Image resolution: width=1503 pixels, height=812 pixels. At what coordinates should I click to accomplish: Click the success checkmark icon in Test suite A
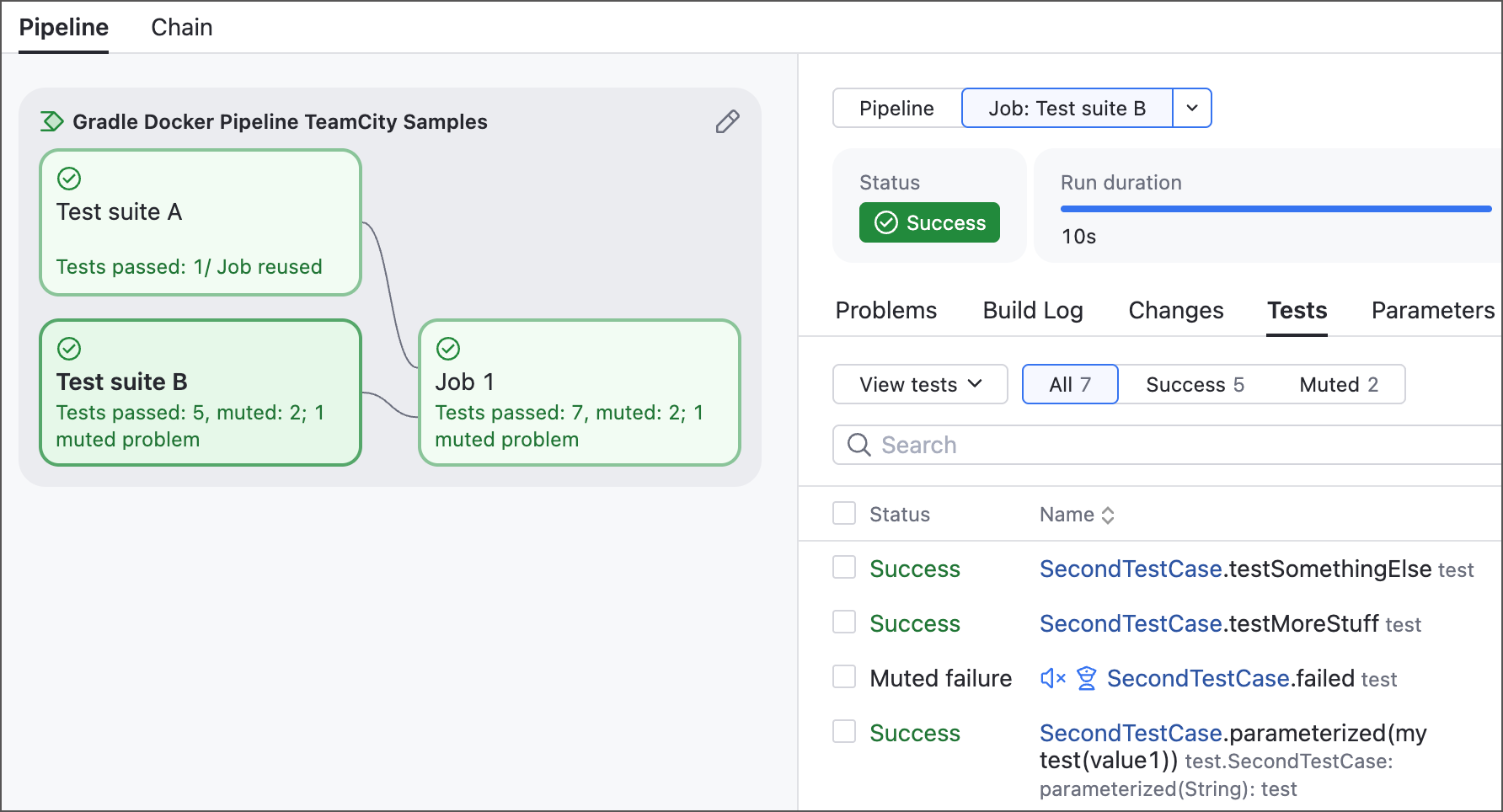click(x=69, y=179)
